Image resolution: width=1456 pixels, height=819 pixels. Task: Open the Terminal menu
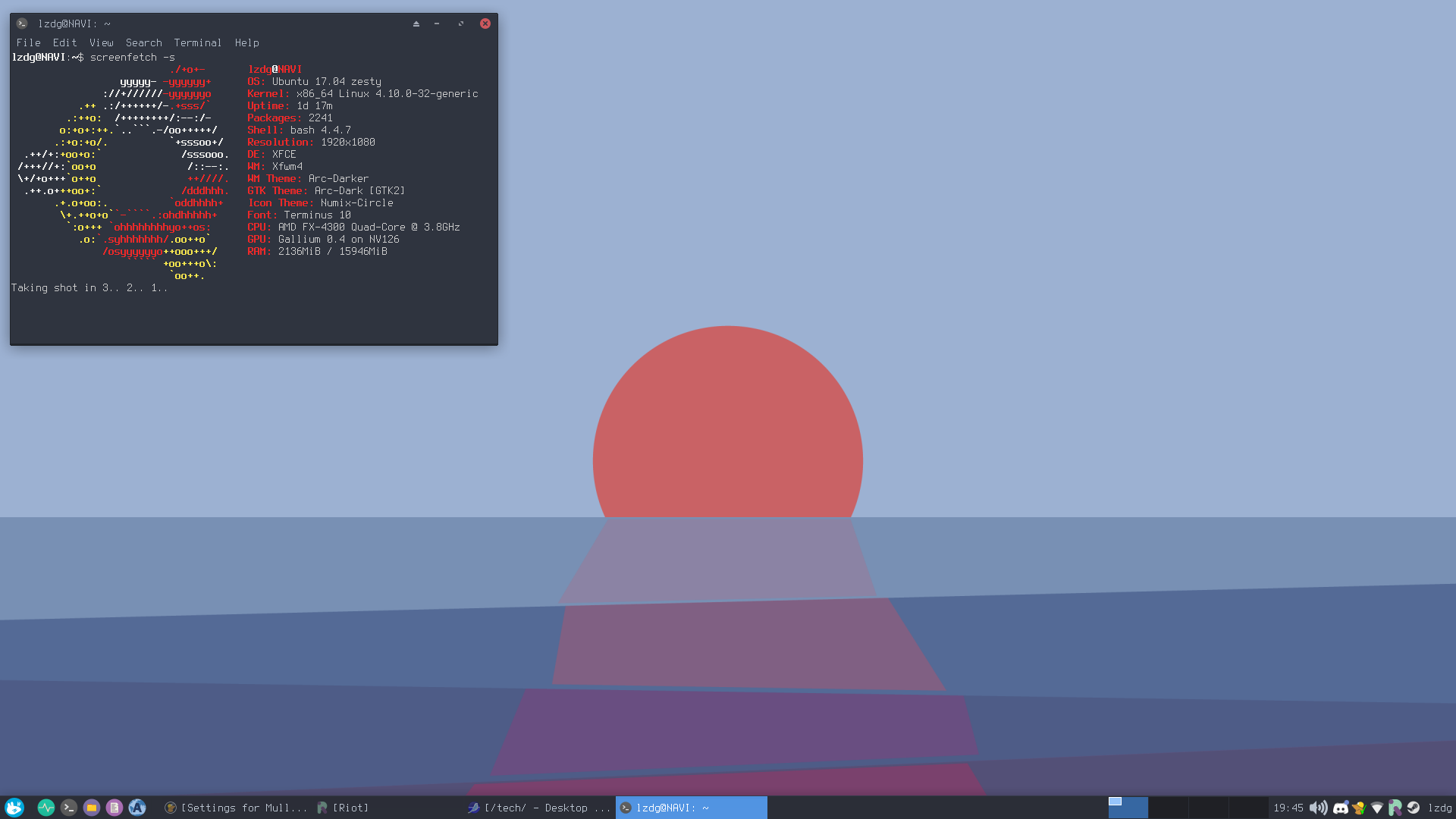click(197, 43)
